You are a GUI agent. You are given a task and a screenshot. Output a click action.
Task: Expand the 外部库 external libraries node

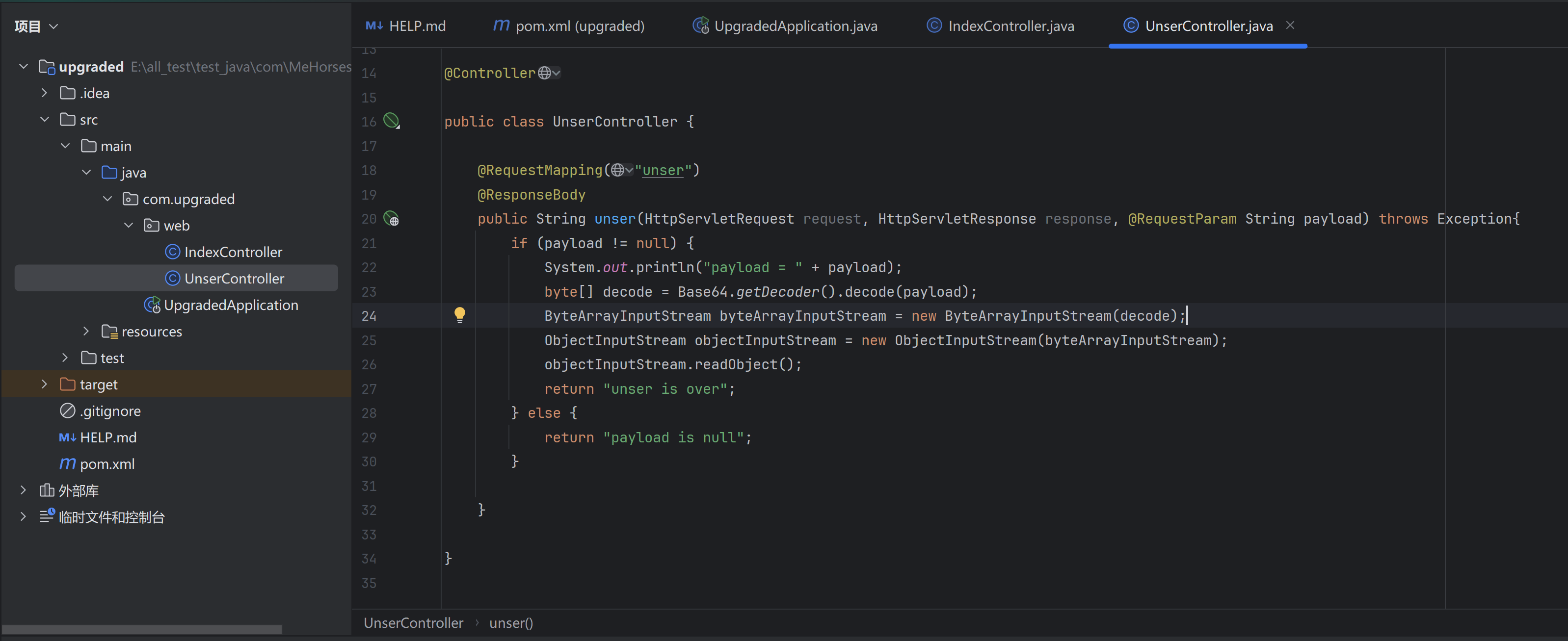point(23,489)
